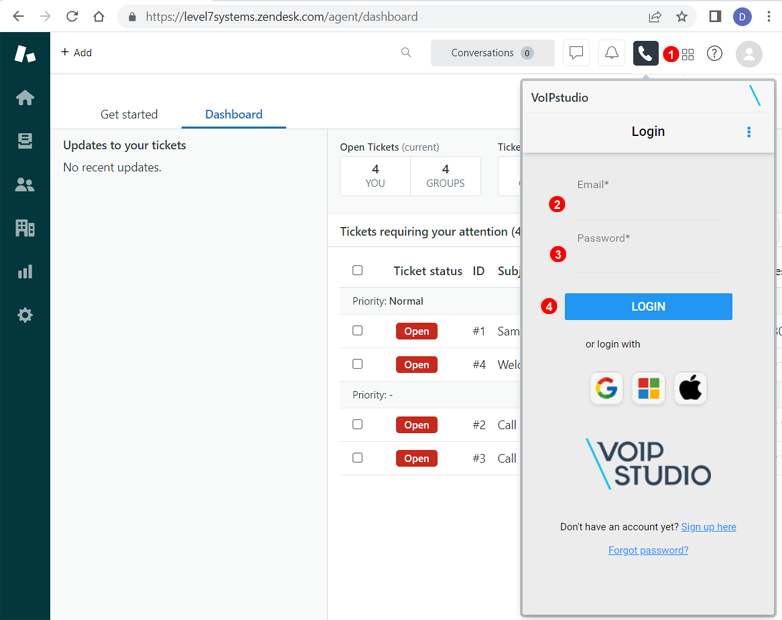The image size is (782, 620).
Task: Open the notifications bell
Action: click(x=611, y=53)
